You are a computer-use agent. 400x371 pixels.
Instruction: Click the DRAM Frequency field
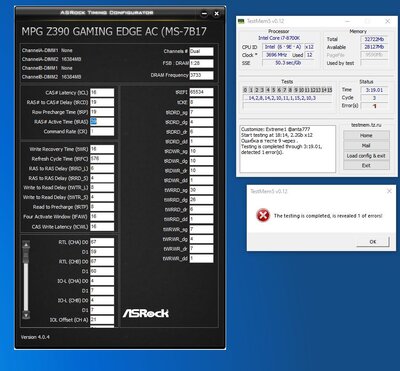[x=201, y=75]
